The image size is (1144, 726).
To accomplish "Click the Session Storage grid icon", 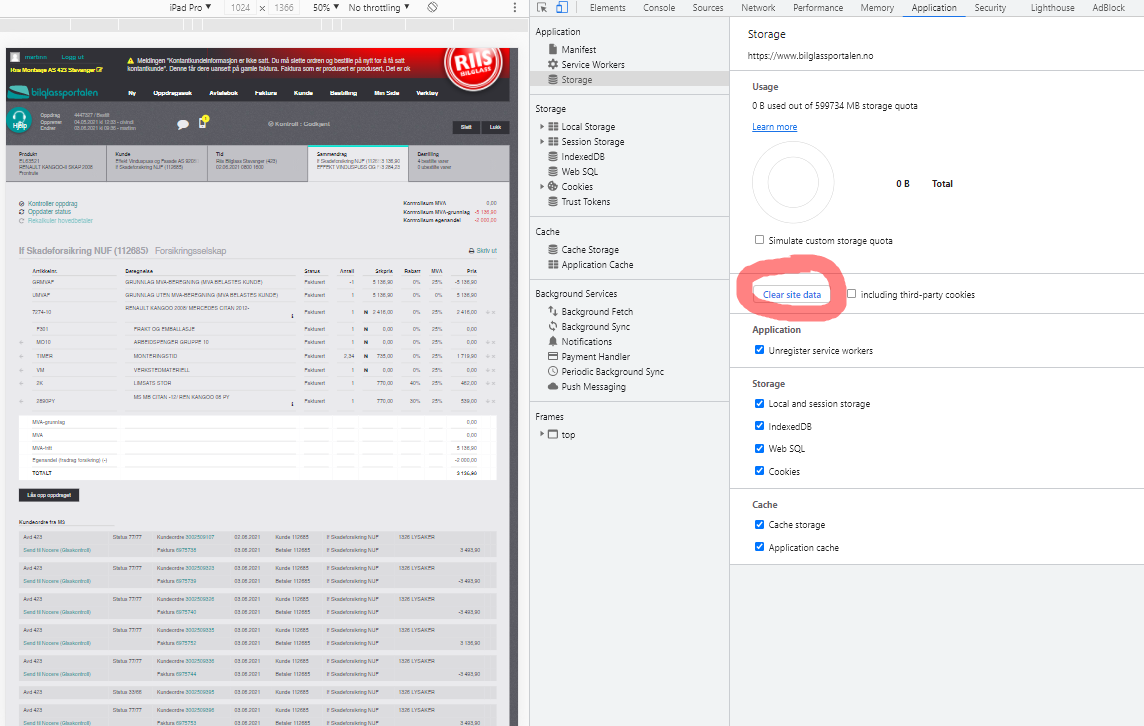I will coord(553,142).
